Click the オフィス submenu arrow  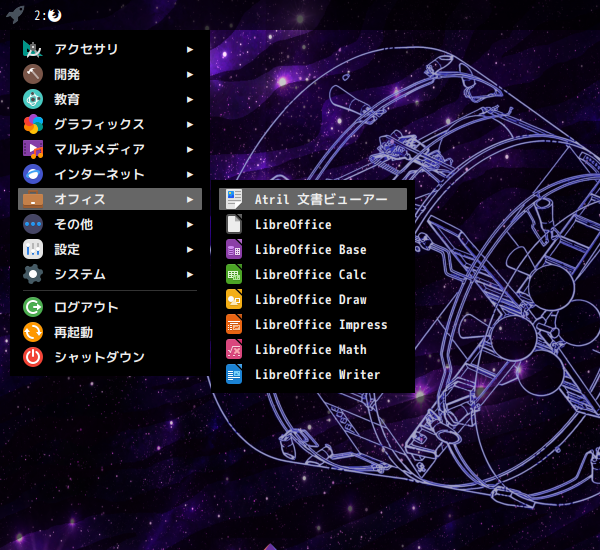(190, 199)
